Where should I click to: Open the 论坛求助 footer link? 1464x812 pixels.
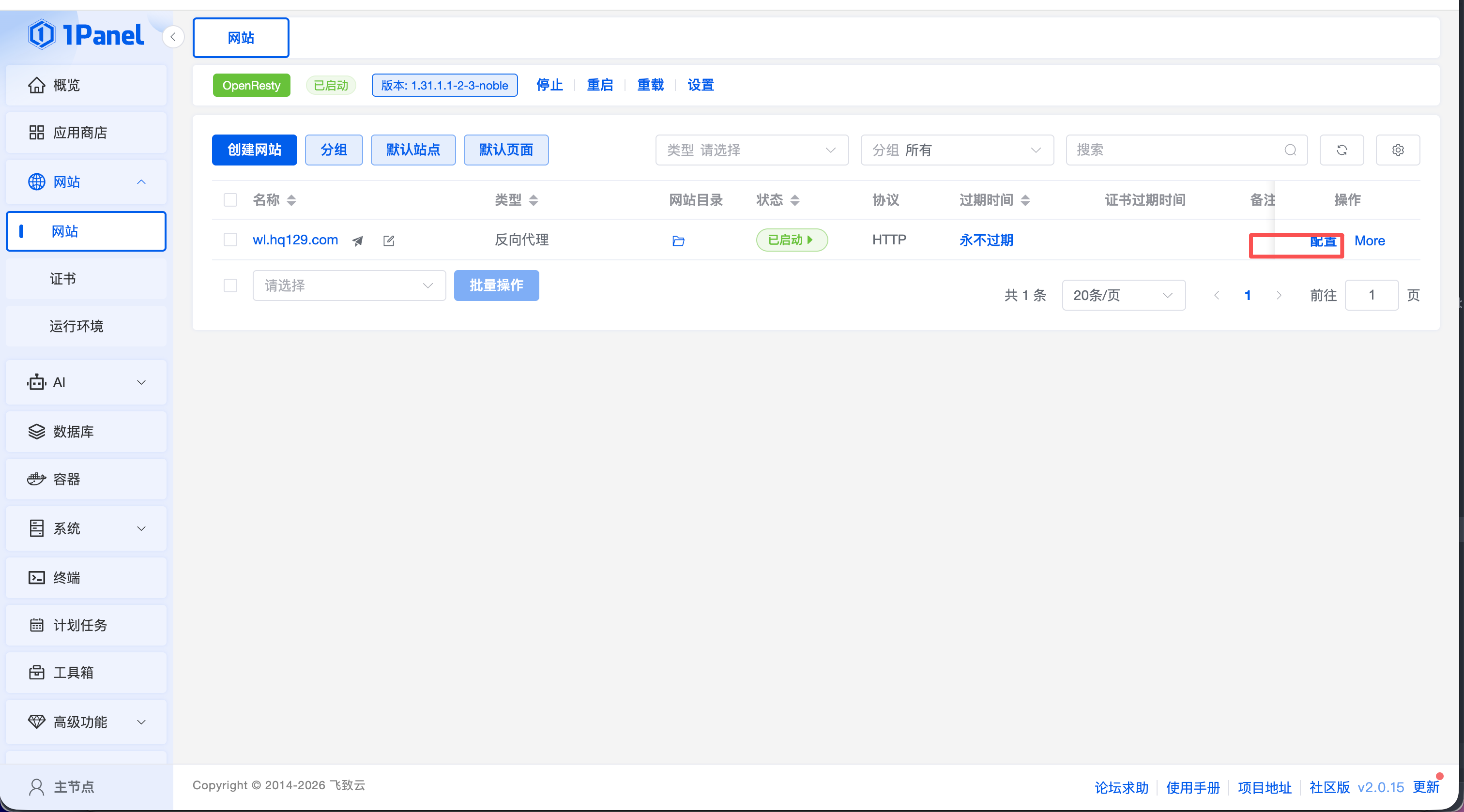pyautogui.click(x=1121, y=788)
